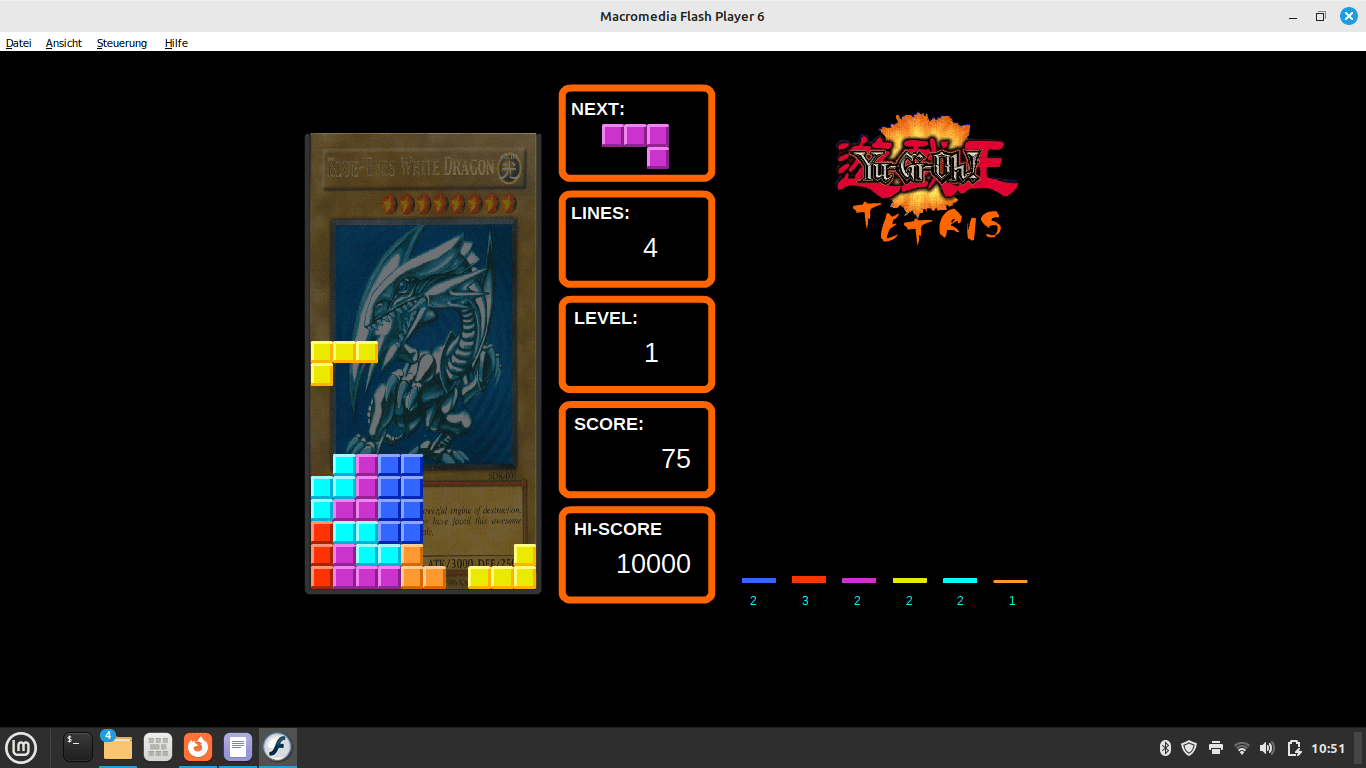Click the Blue-Eyes White Dragon card title
Image resolution: width=1366 pixels, height=768 pixels.
point(410,167)
